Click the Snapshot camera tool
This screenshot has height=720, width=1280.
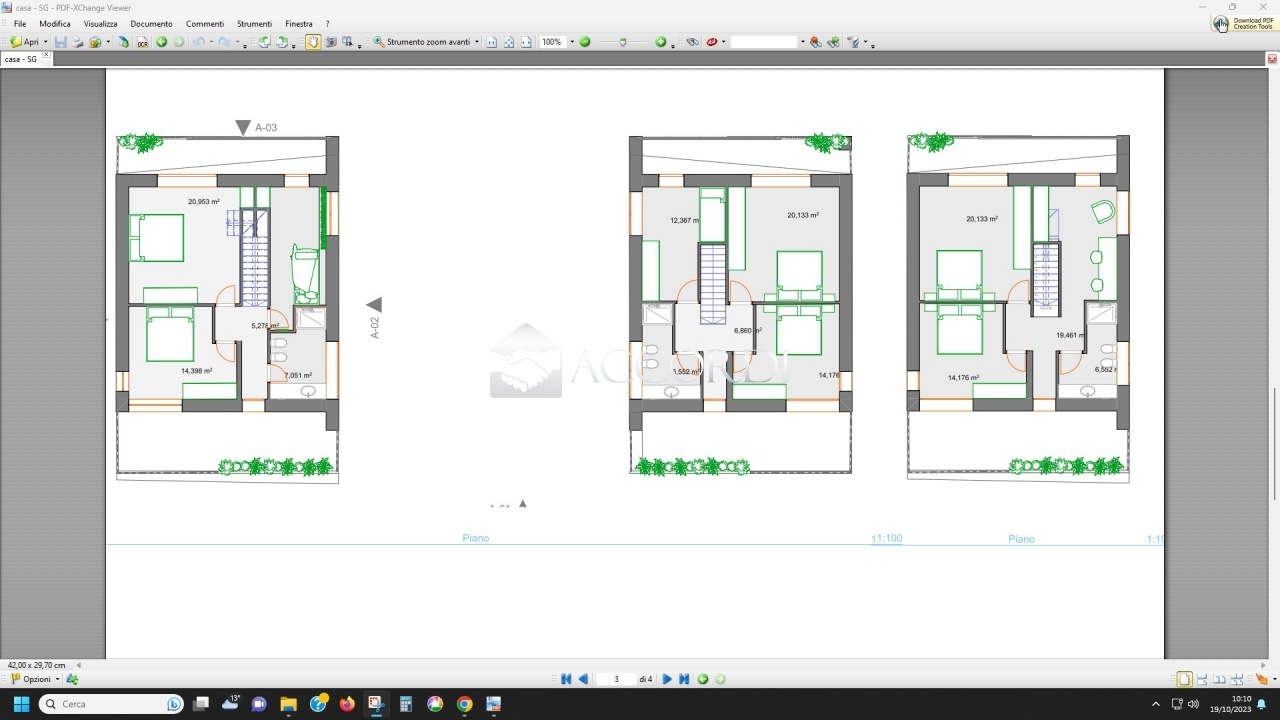point(331,42)
